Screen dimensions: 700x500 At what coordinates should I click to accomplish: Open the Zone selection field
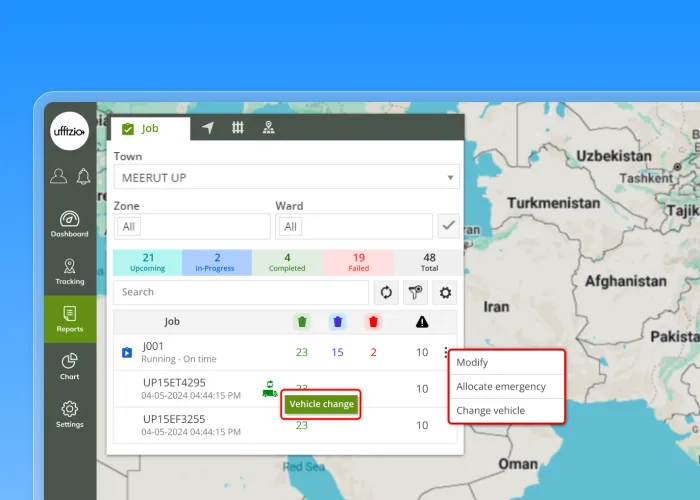pos(192,227)
